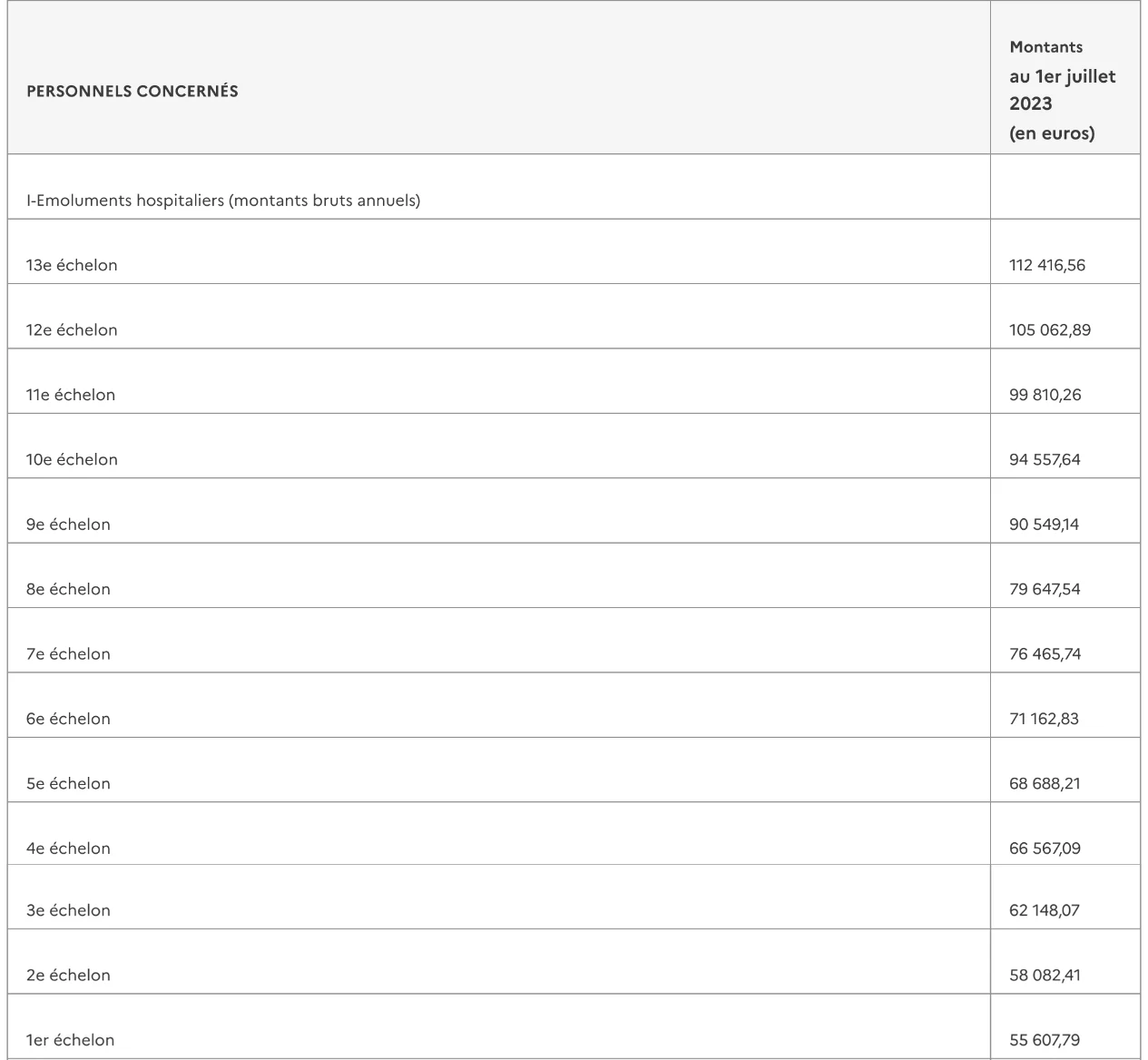
Task: Select the amount 62 148,07
Action: (1045, 910)
